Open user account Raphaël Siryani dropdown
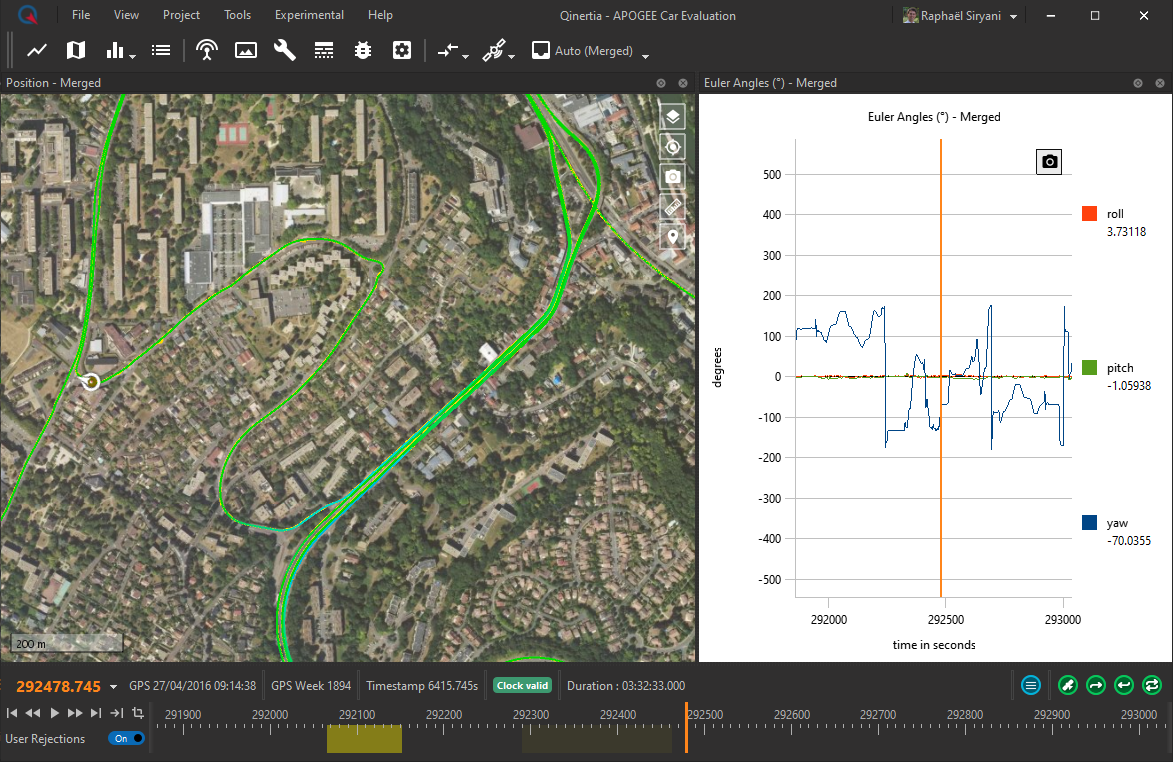Screen dimensions: 1173x762 point(960,16)
